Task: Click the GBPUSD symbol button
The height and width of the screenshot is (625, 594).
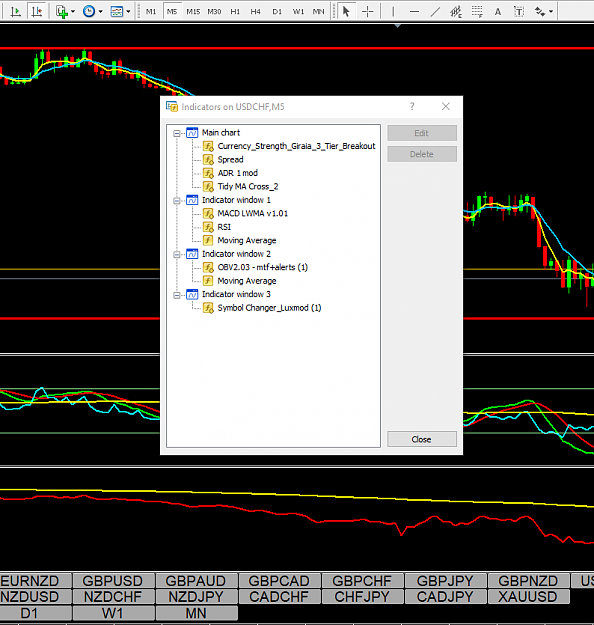Action: click(x=113, y=581)
